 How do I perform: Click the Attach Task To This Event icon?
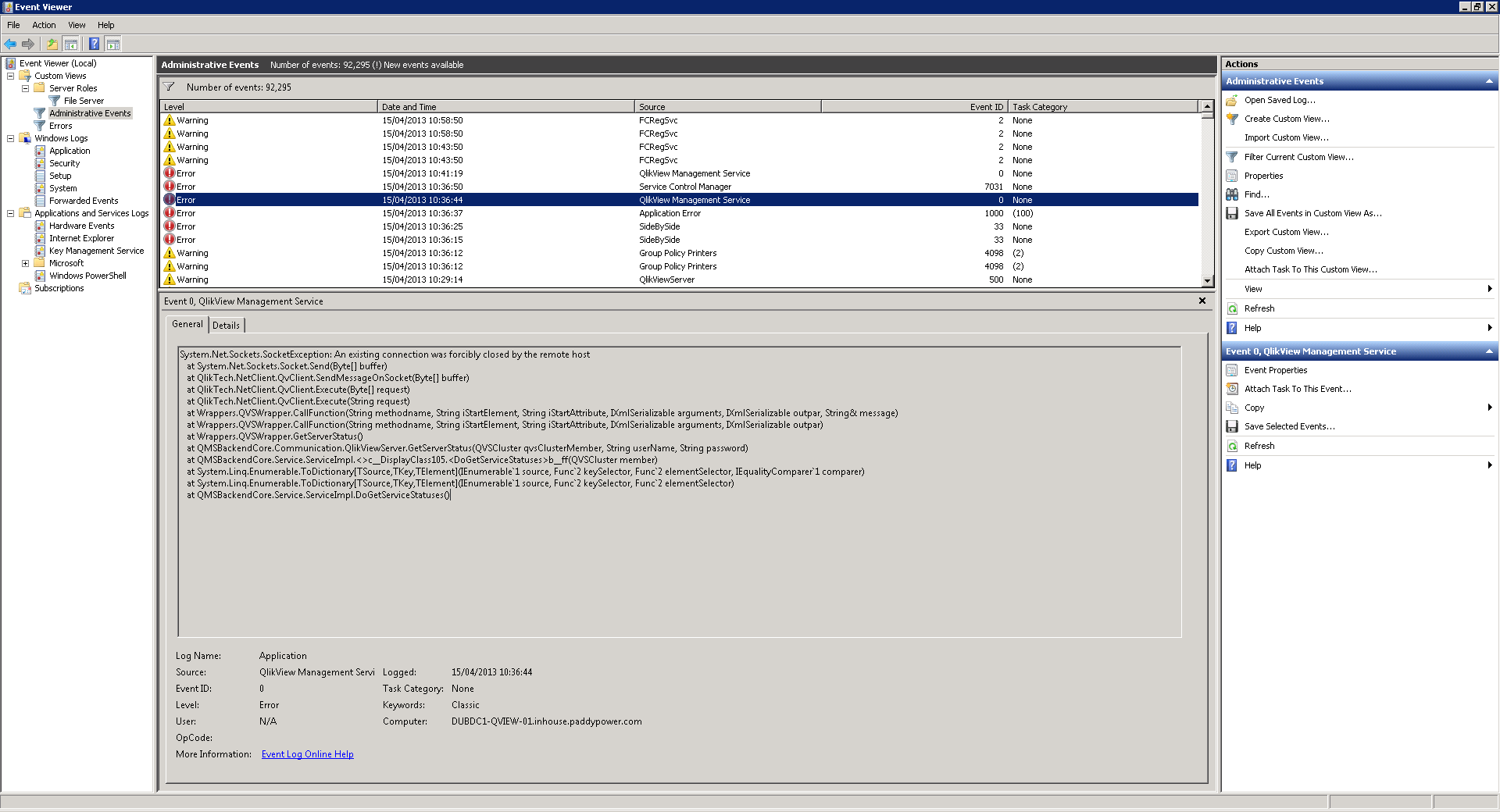[x=1232, y=389]
